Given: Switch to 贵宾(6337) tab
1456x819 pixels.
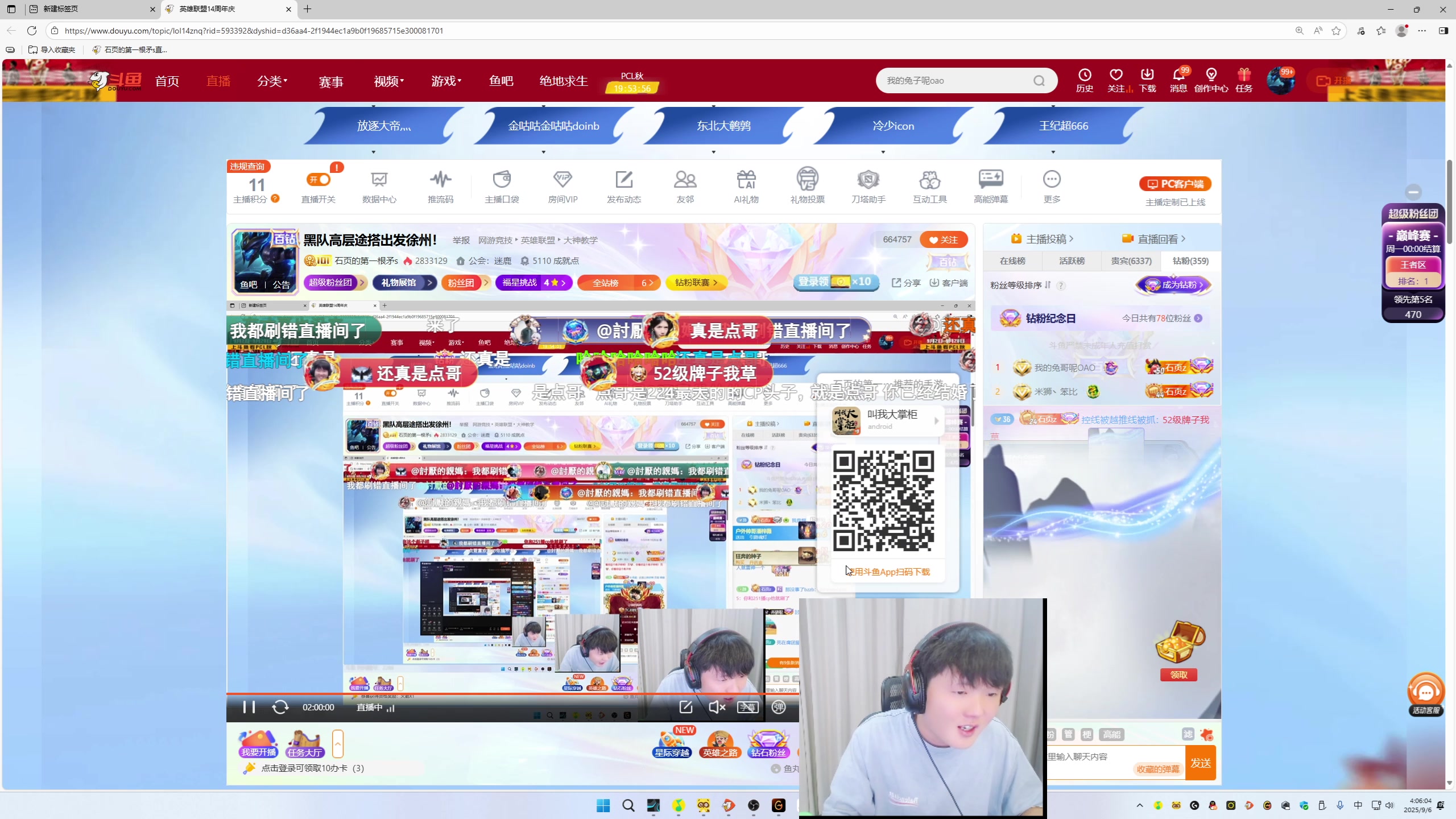Looking at the screenshot, I should click(x=1131, y=260).
